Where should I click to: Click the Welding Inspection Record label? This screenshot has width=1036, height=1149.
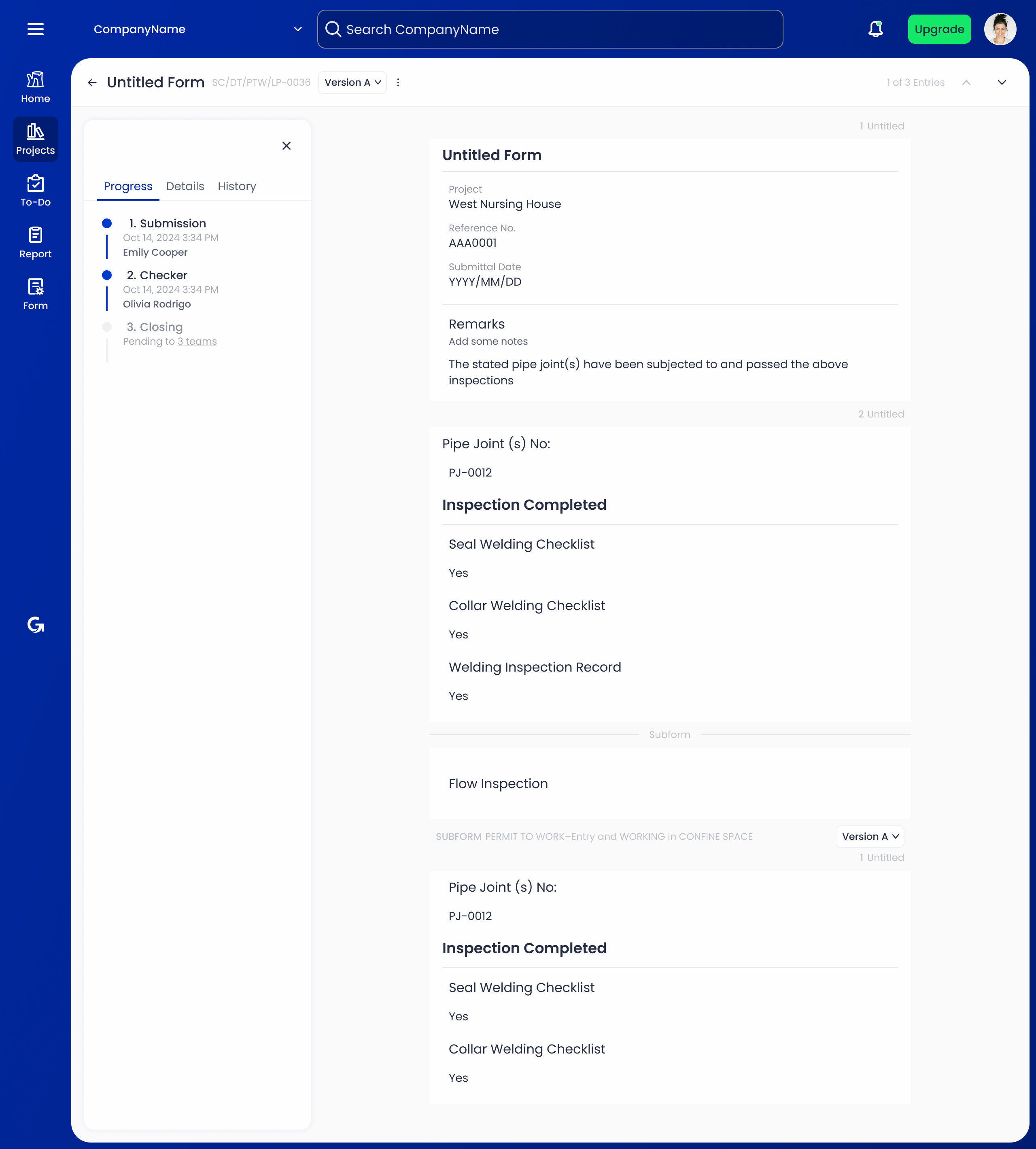[x=535, y=668]
